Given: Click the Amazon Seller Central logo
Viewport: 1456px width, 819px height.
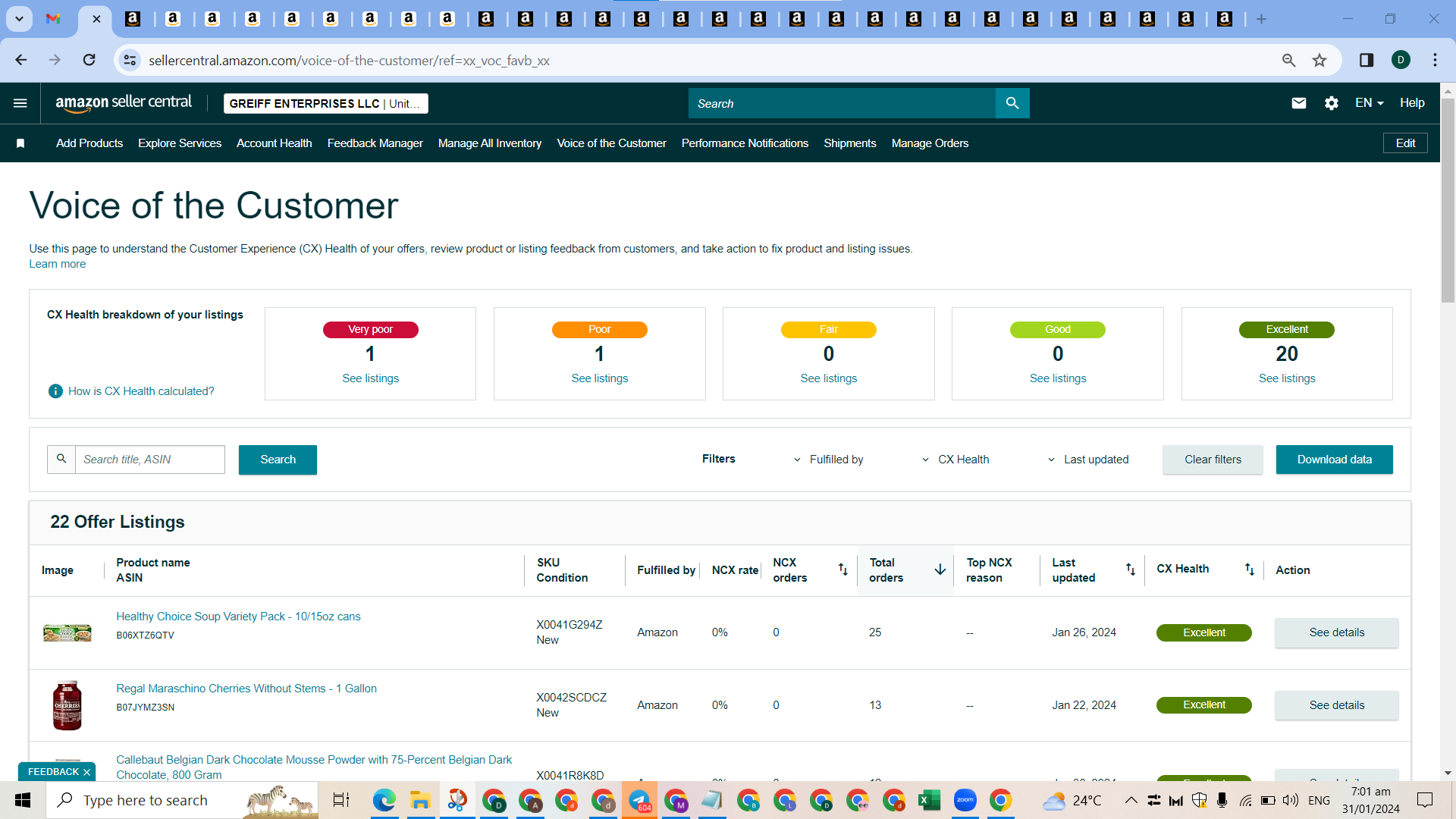Looking at the screenshot, I should coord(124,103).
